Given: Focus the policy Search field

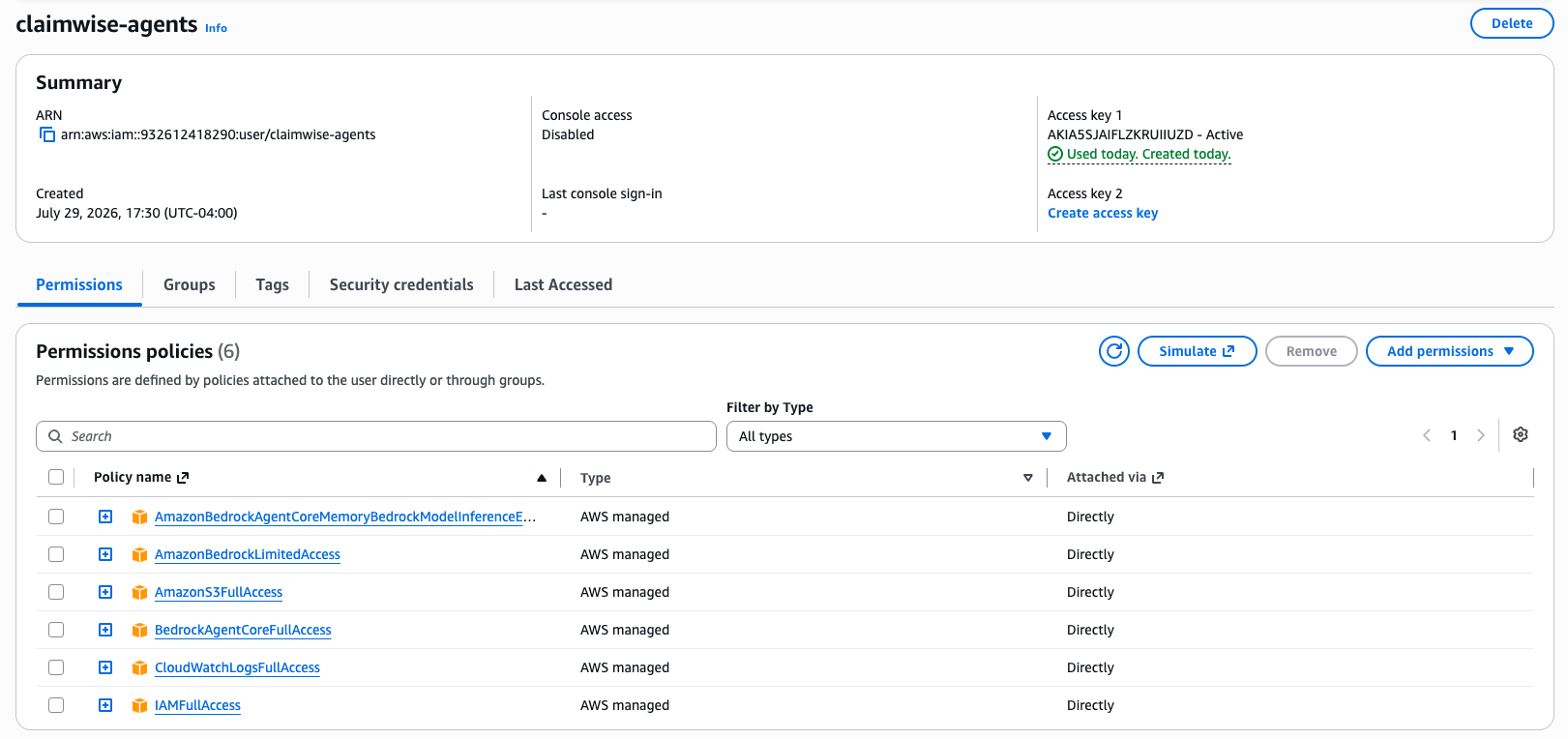Looking at the screenshot, I should click(x=376, y=436).
